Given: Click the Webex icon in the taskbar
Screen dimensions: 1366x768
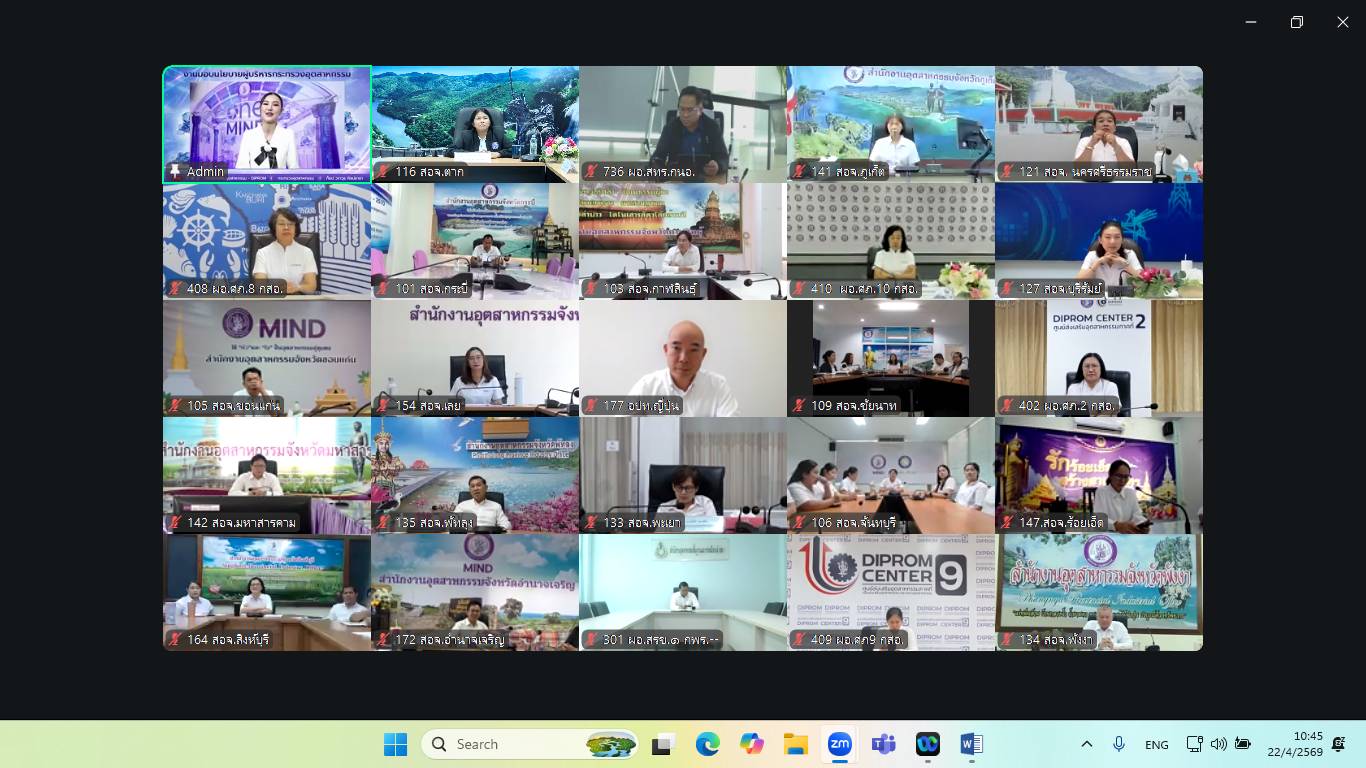Looking at the screenshot, I should point(927,744).
